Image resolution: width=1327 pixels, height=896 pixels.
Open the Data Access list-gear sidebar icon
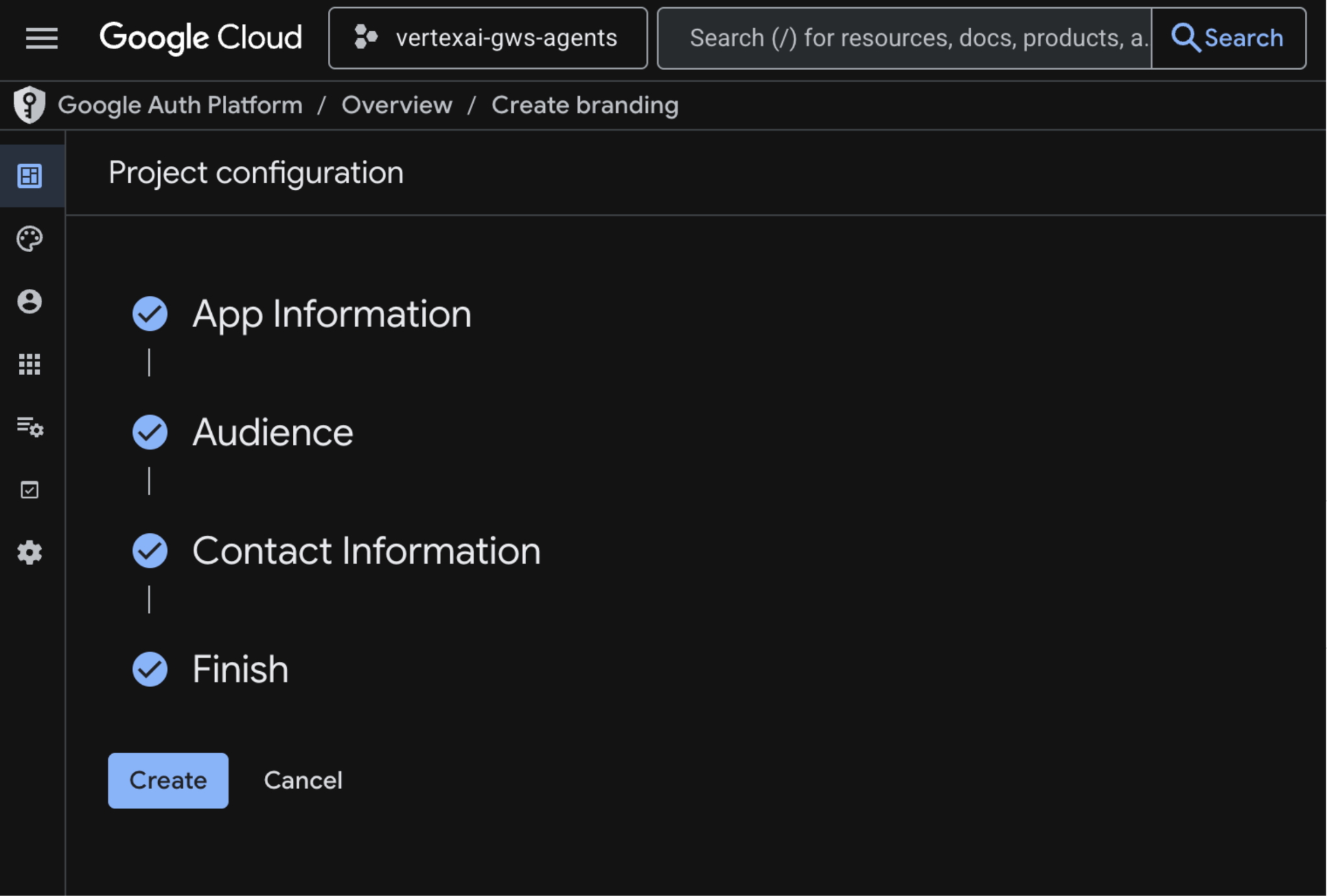click(30, 427)
